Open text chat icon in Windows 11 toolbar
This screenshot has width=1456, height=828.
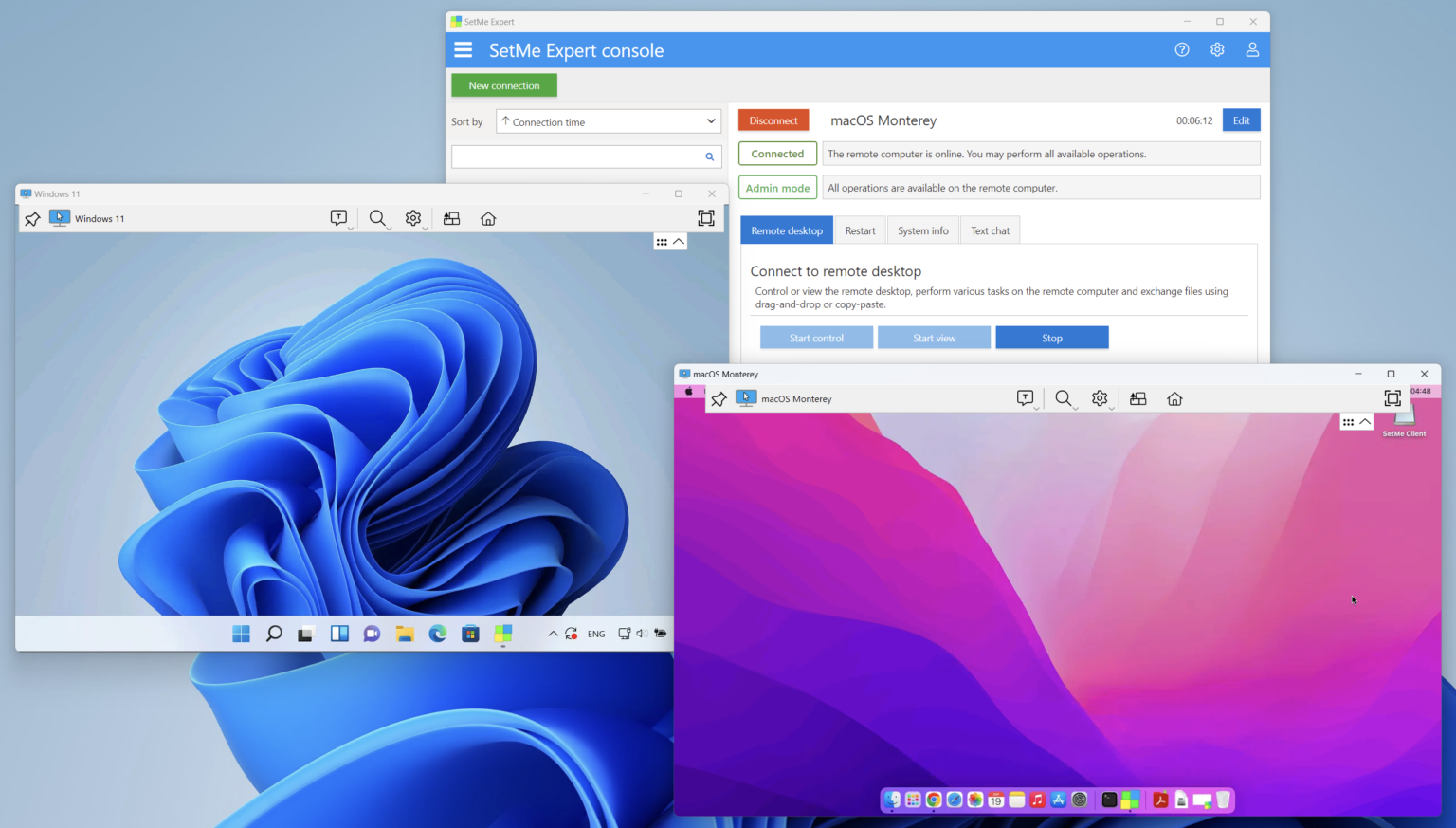tap(338, 218)
